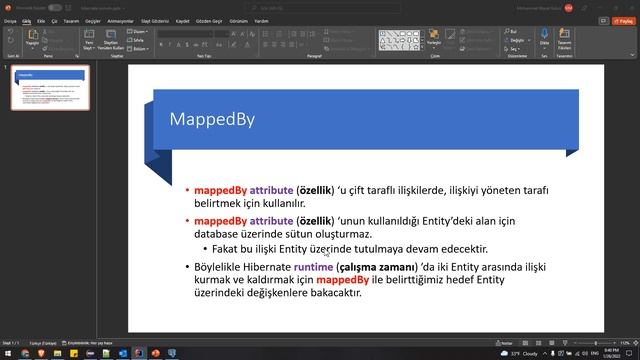The image size is (640, 360).
Task: Adjust the zoom slider
Action: [595, 343]
